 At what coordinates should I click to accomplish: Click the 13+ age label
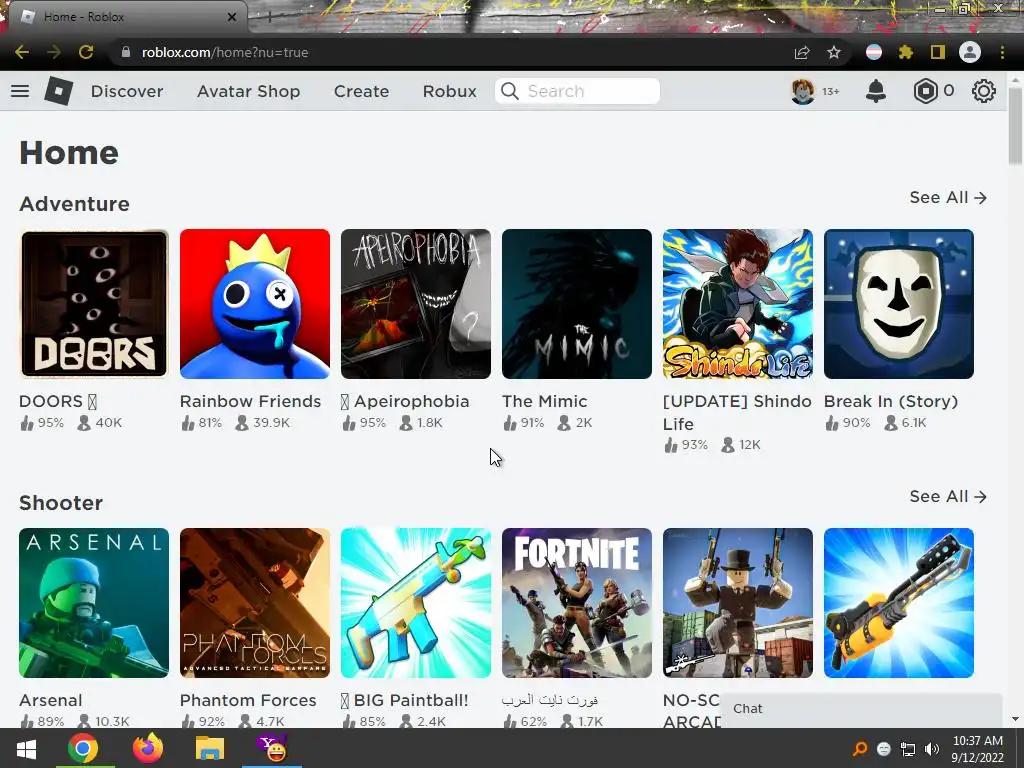830,91
